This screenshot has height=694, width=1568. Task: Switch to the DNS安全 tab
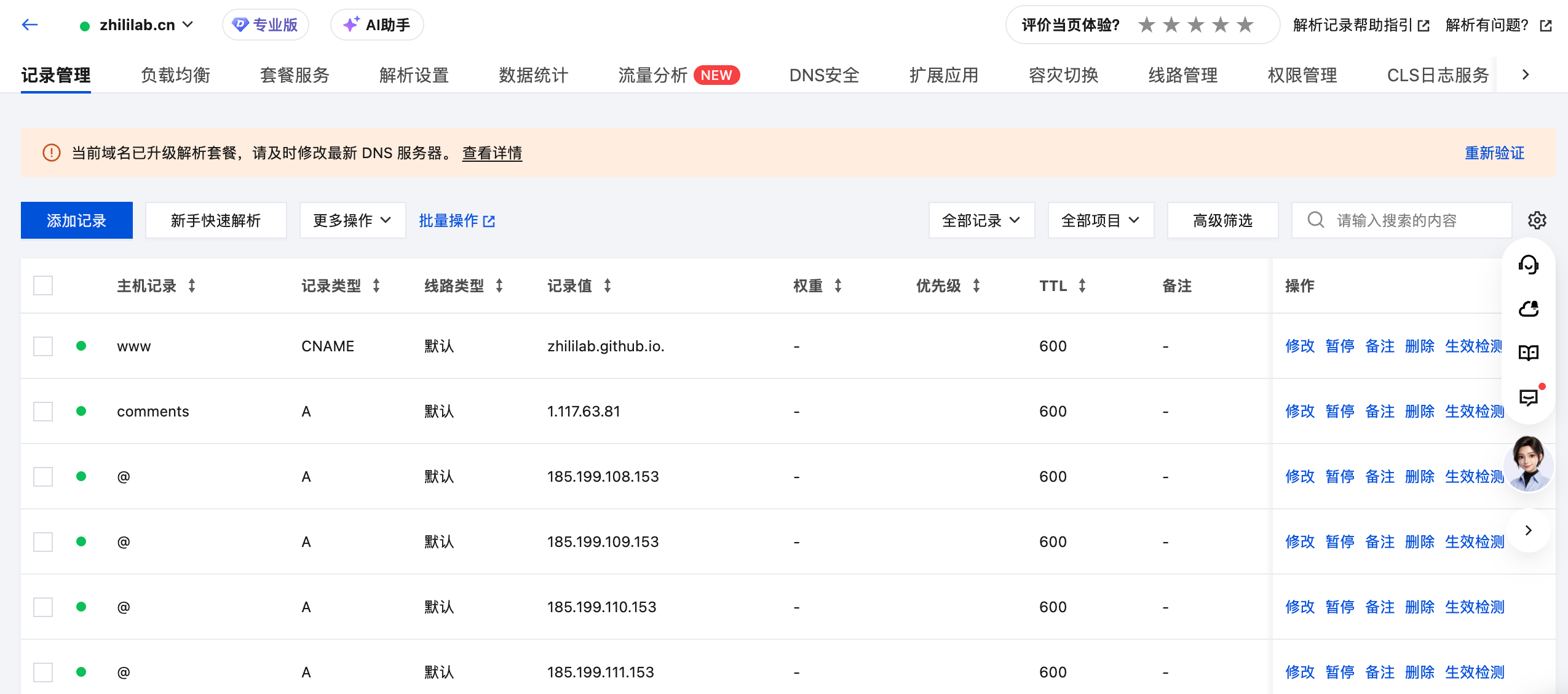coord(824,75)
